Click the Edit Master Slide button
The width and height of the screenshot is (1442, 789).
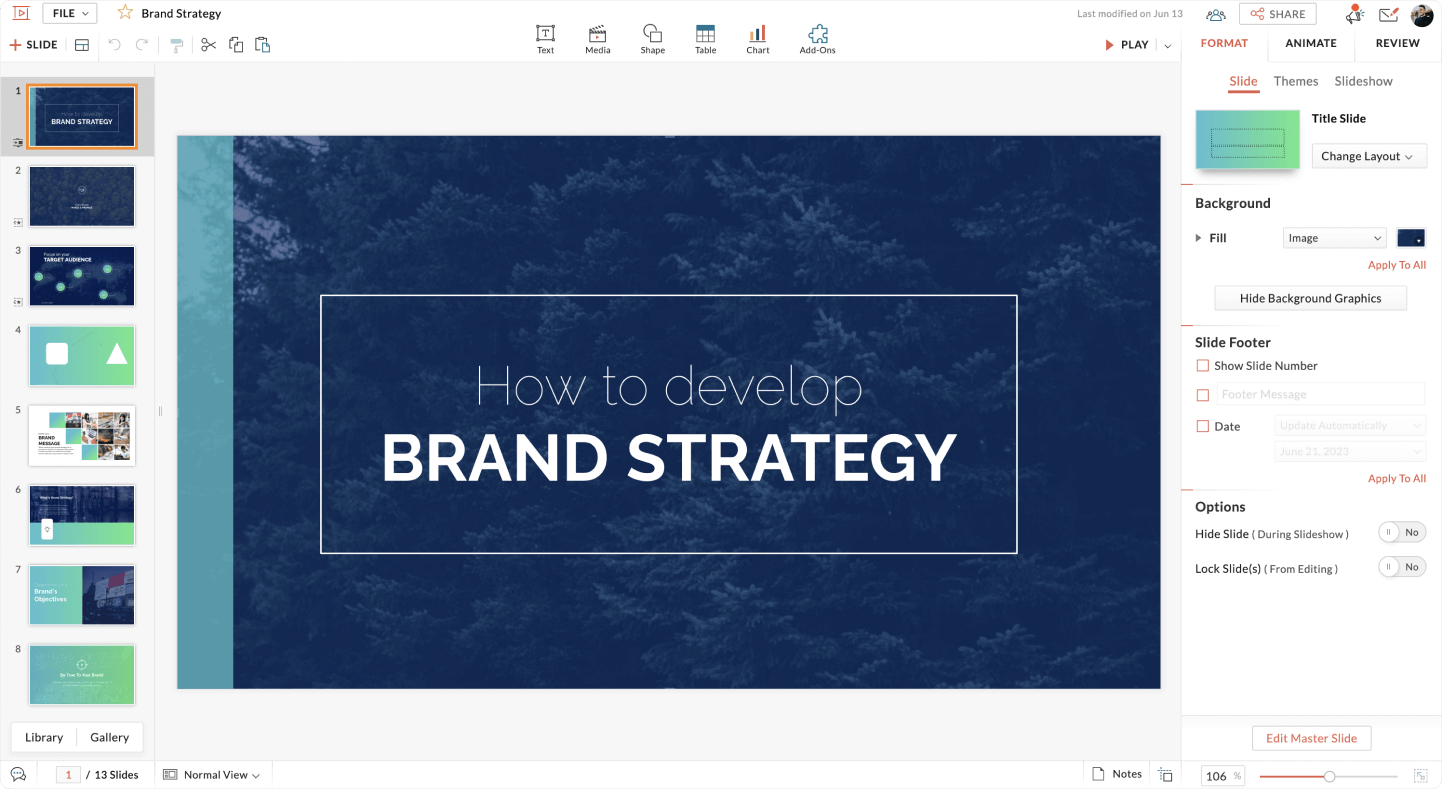tap(1311, 738)
